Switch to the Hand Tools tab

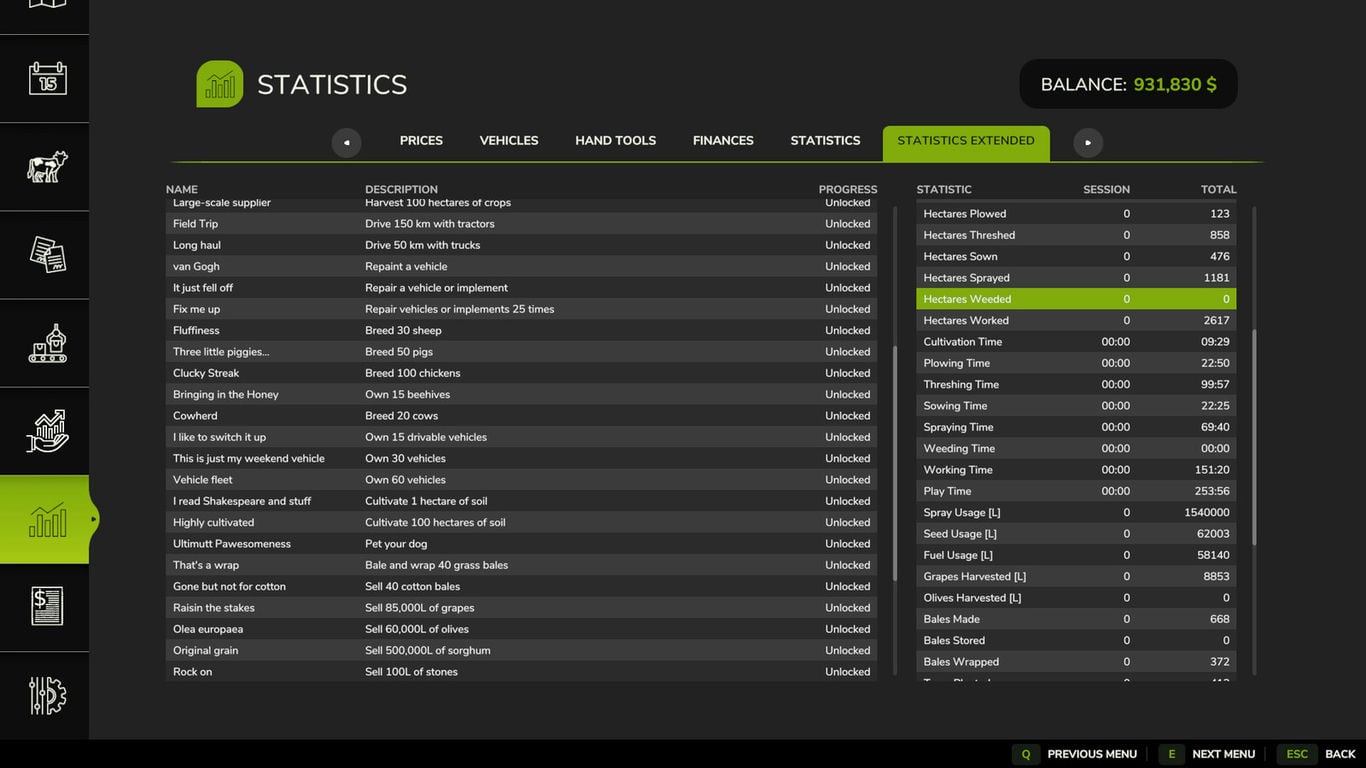click(615, 141)
